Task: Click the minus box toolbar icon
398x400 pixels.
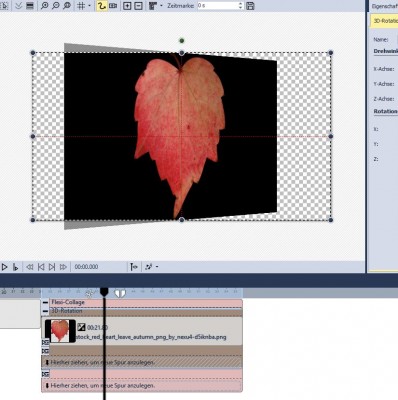Action: tap(138, 6)
